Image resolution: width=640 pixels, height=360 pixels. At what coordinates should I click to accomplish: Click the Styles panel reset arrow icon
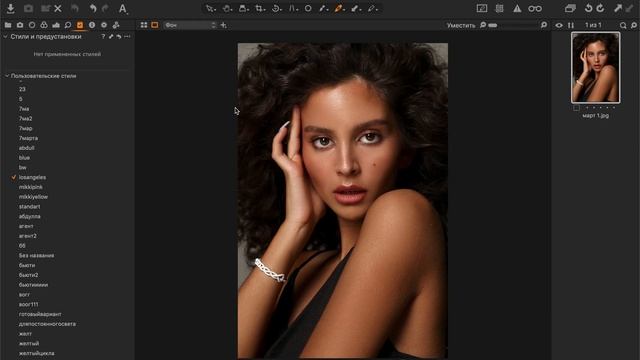(119, 36)
